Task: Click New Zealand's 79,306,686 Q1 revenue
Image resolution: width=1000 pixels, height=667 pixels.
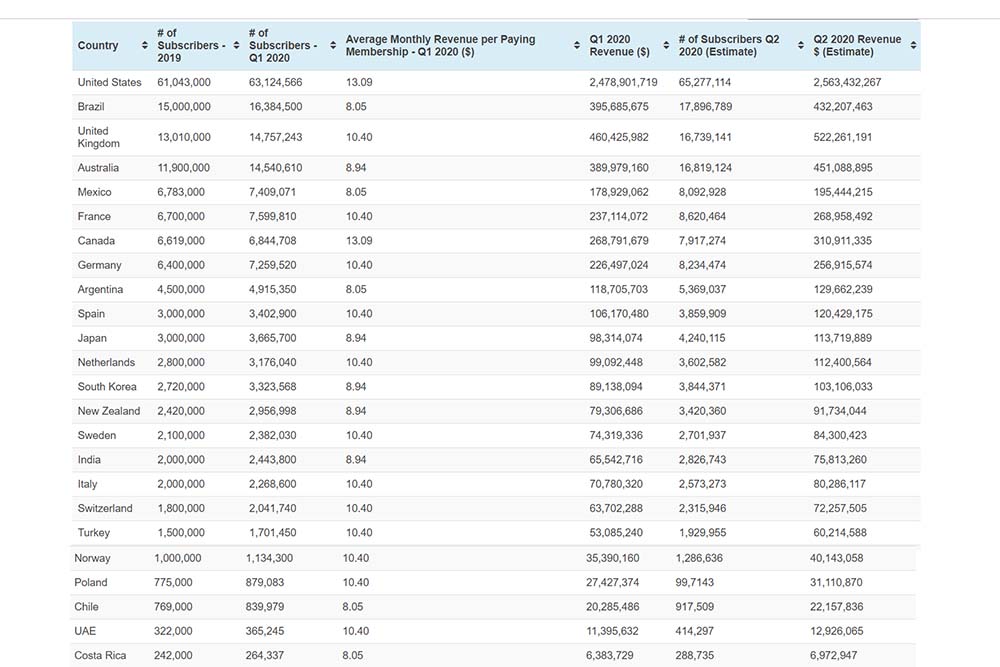Action: point(616,411)
